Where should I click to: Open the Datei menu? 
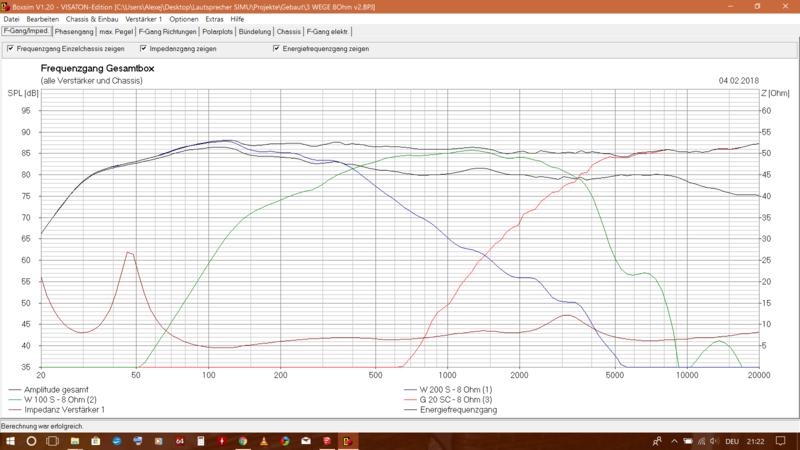pyautogui.click(x=12, y=19)
